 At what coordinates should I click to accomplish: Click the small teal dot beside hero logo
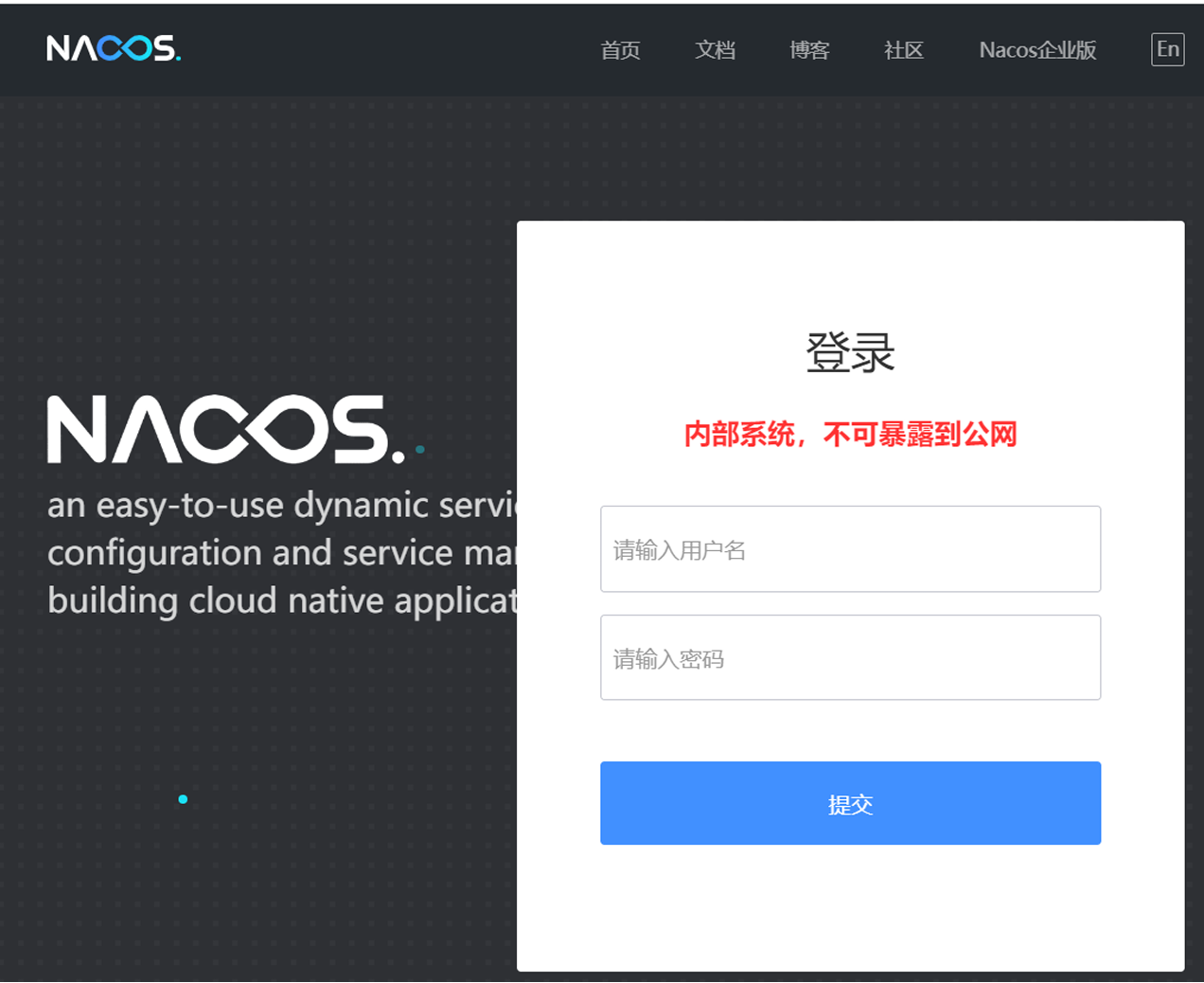click(420, 450)
